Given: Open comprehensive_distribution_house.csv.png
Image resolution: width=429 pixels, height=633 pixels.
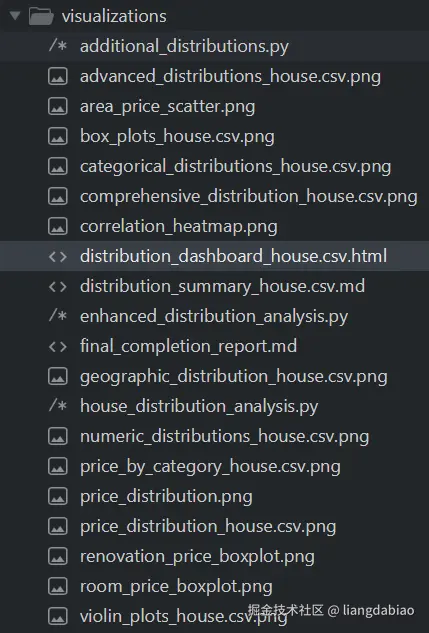Looking at the screenshot, I should coord(249,197).
